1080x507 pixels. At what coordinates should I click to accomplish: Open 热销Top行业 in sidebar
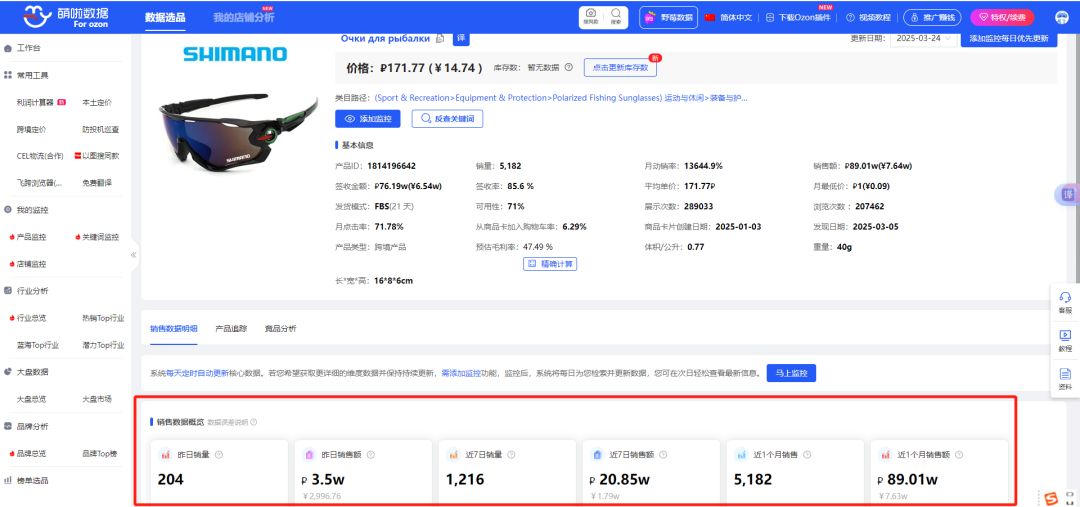(x=103, y=318)
